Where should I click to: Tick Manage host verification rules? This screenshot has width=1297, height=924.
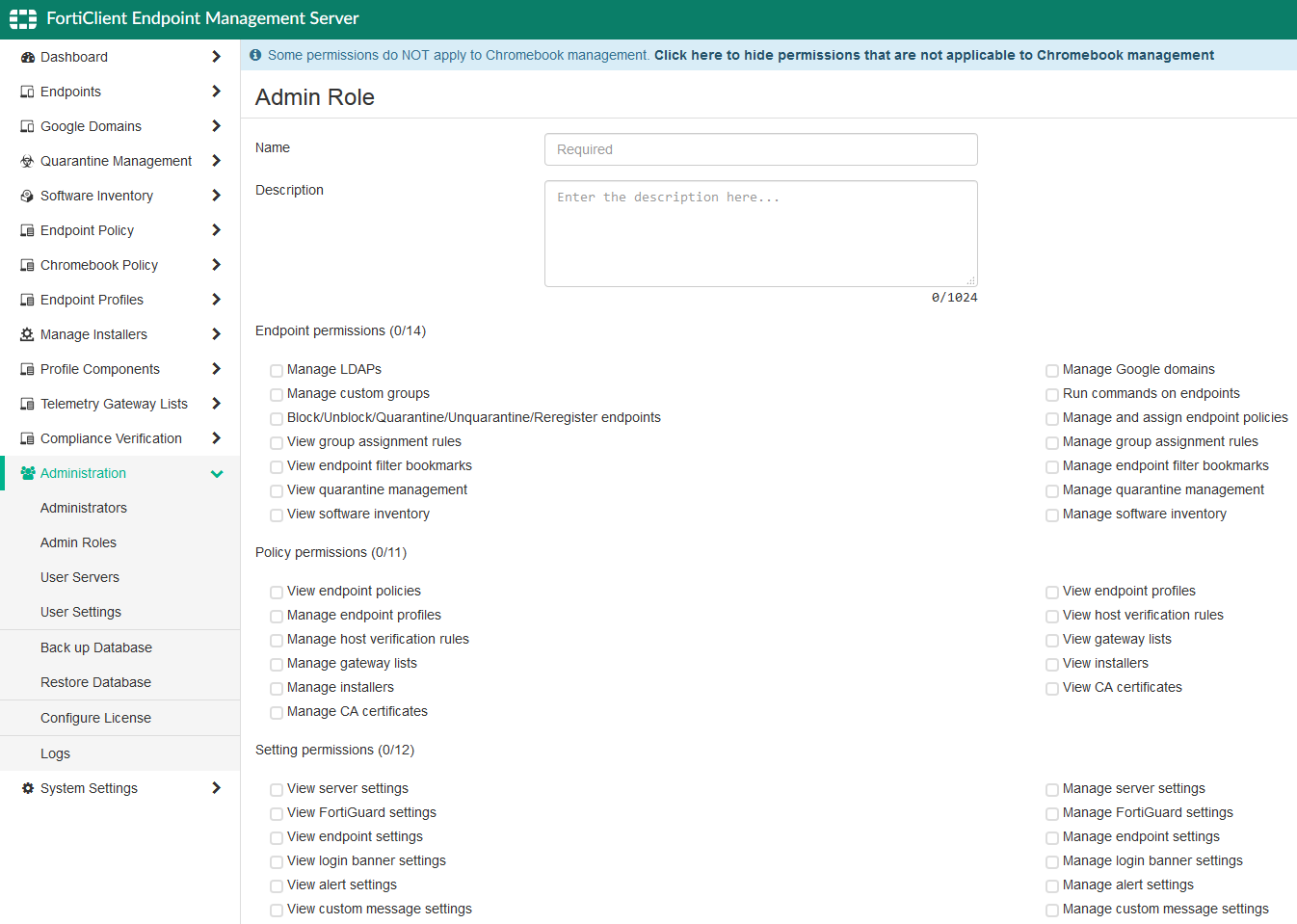click(277, 640)
